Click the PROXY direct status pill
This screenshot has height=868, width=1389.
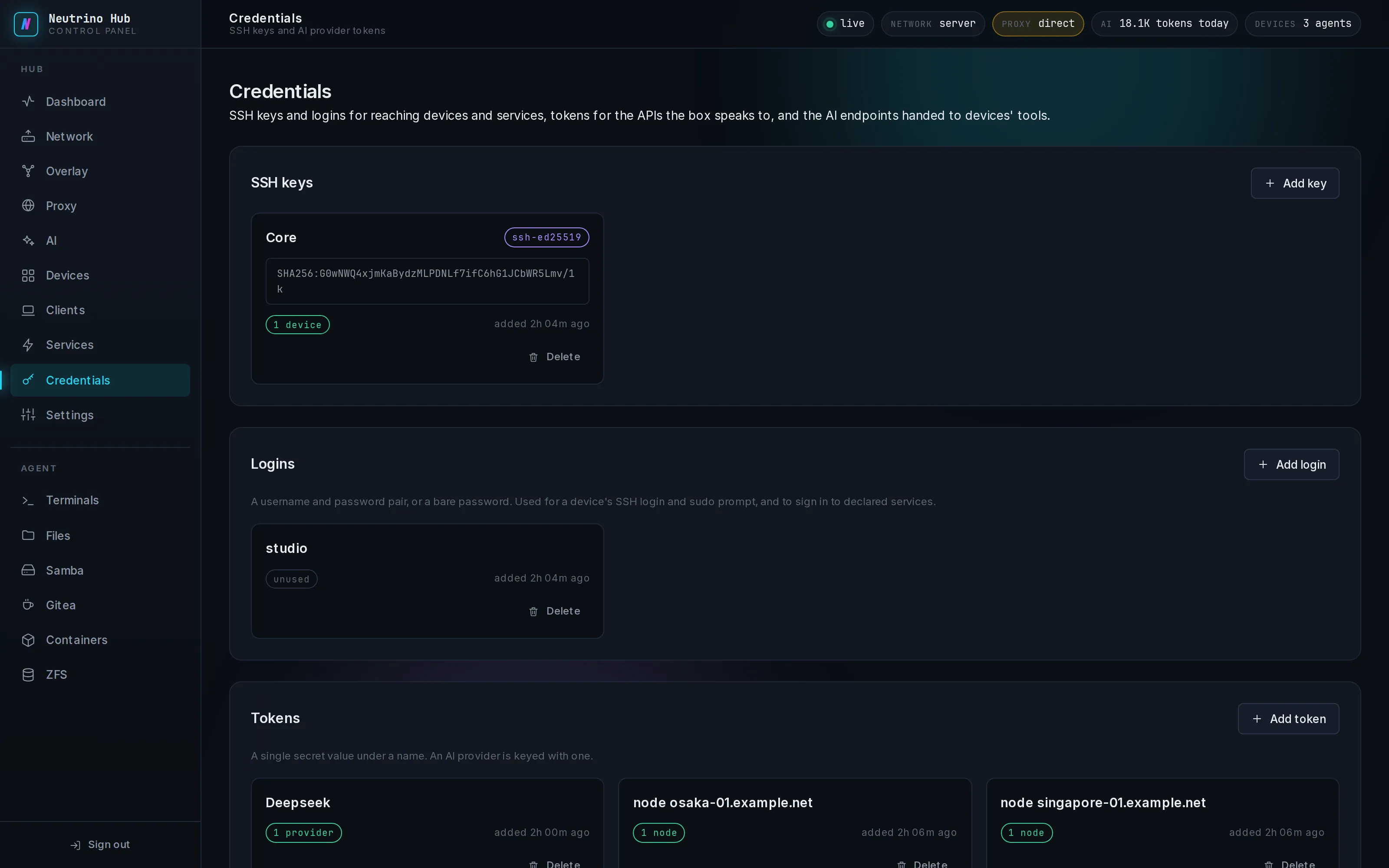click(x=1038, y=24)
